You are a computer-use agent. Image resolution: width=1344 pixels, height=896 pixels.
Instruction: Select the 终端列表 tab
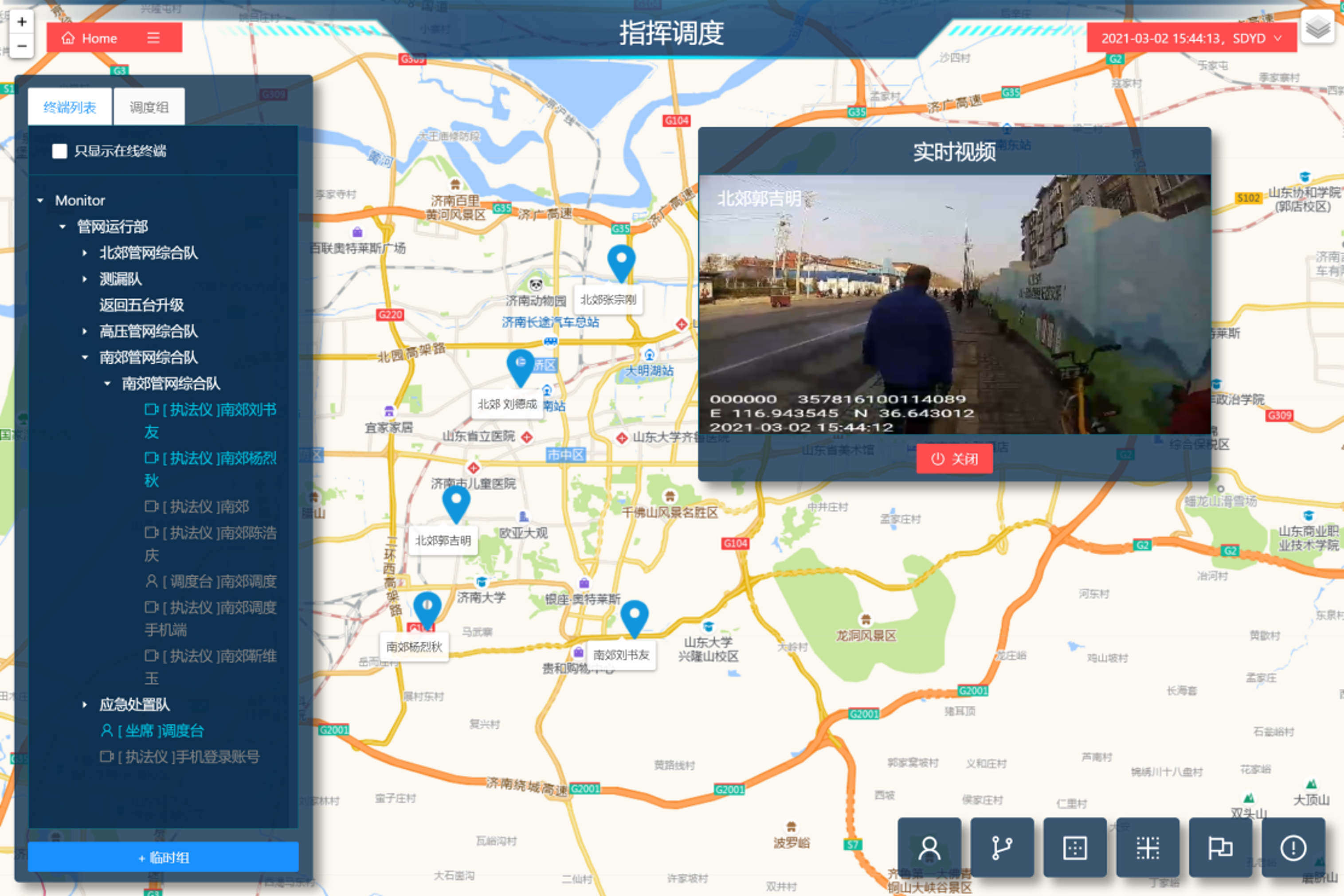(x=70, y=107)
